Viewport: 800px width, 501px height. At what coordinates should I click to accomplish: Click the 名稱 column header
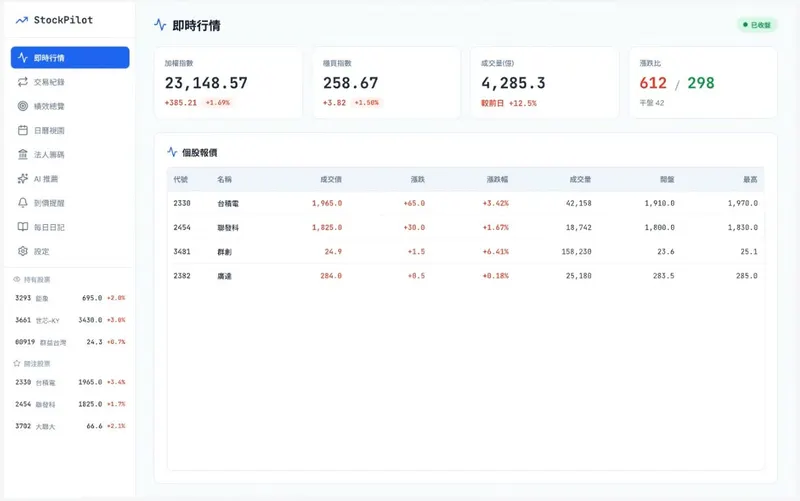point(224,179)
